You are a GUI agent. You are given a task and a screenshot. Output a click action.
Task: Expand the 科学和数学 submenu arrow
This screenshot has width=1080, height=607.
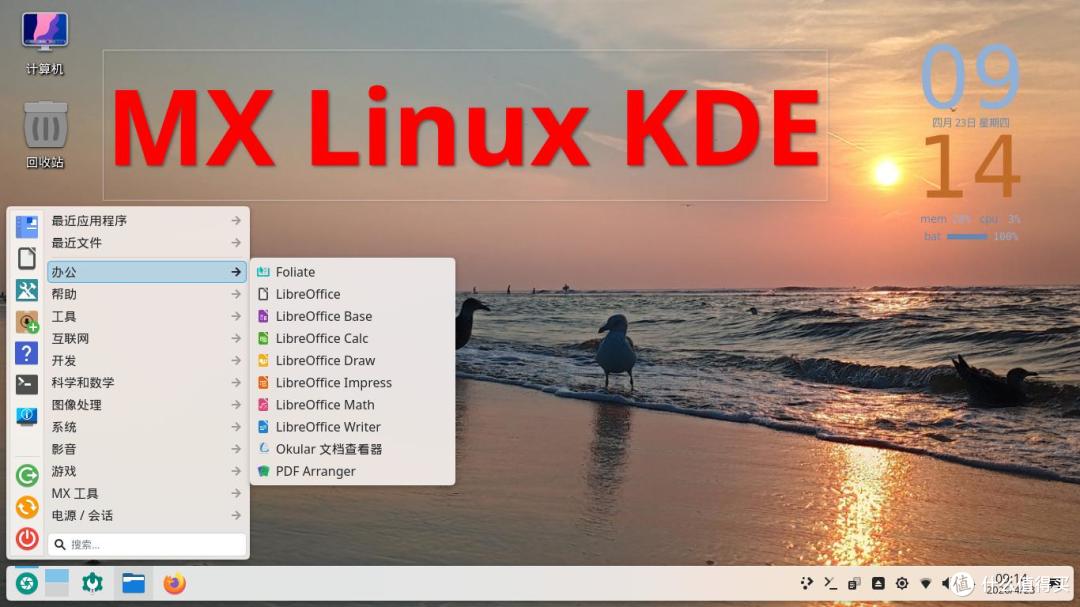[236, 382]
